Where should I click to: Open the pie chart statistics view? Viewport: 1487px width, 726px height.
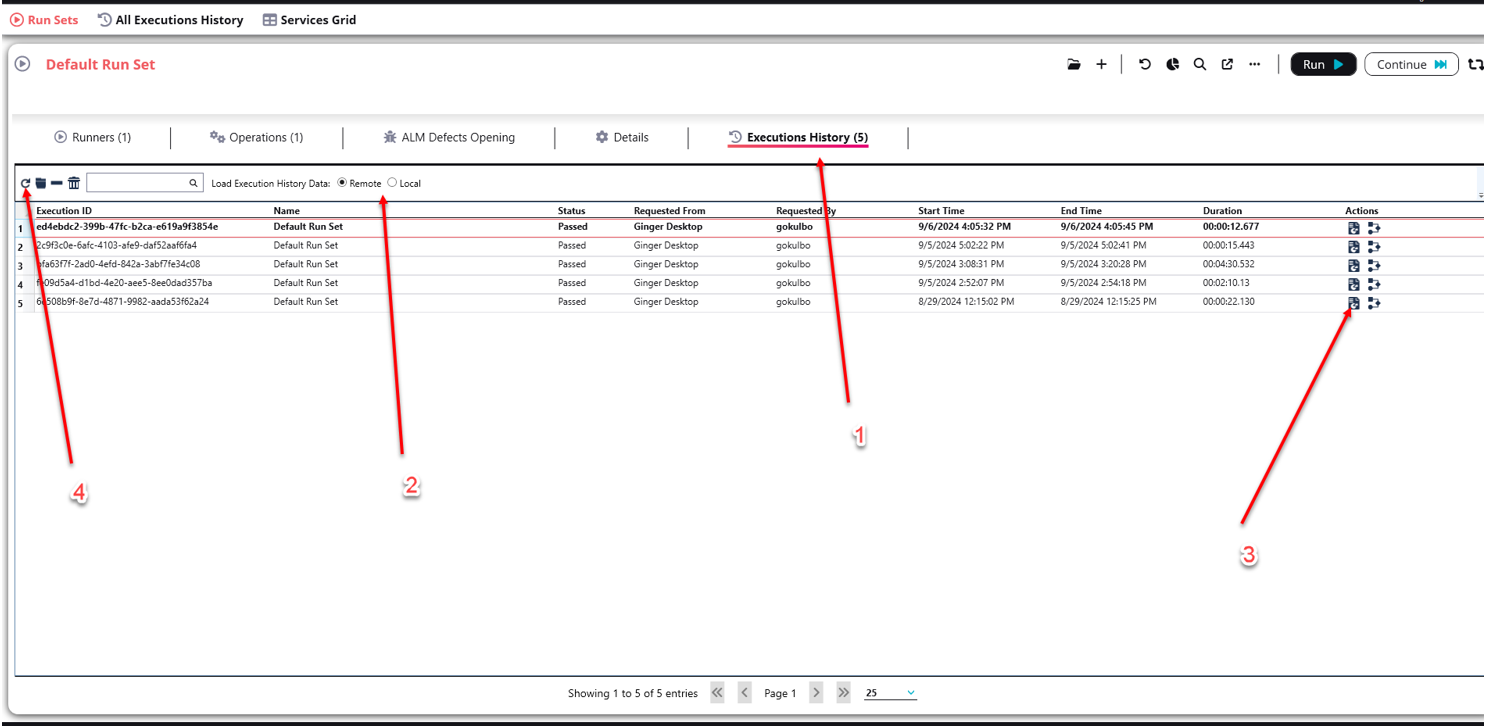[1172, 64]
